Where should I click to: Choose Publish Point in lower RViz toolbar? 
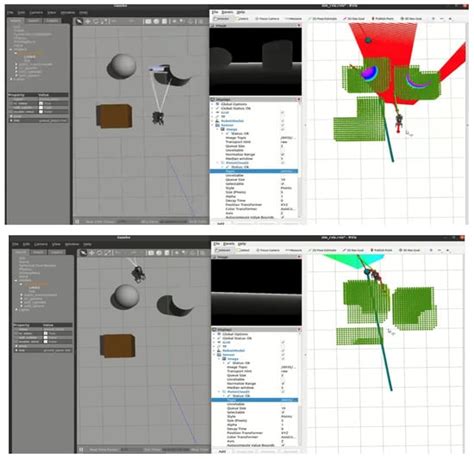tap(381, 250)
